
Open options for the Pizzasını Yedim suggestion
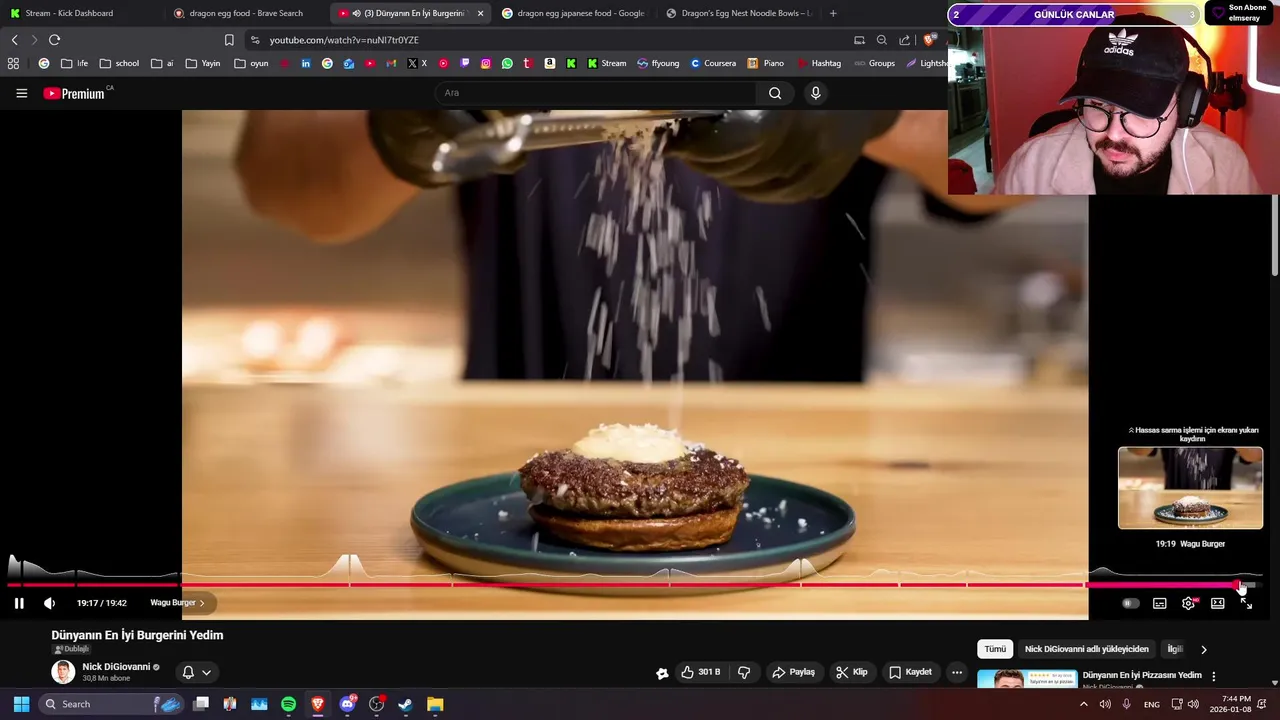1214,676
